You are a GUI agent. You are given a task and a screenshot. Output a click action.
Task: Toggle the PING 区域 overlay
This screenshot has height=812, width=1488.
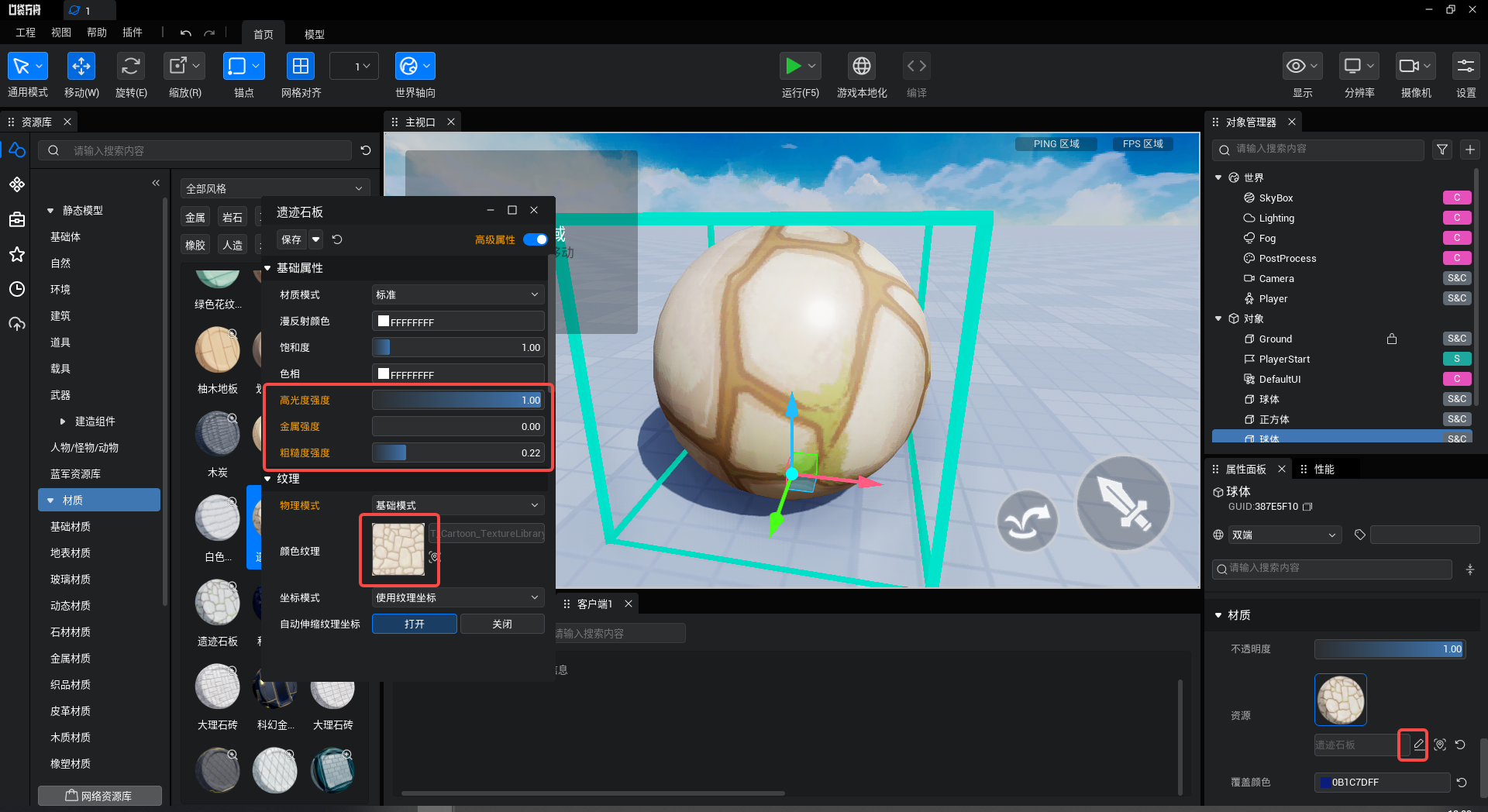click(1056, 144)
